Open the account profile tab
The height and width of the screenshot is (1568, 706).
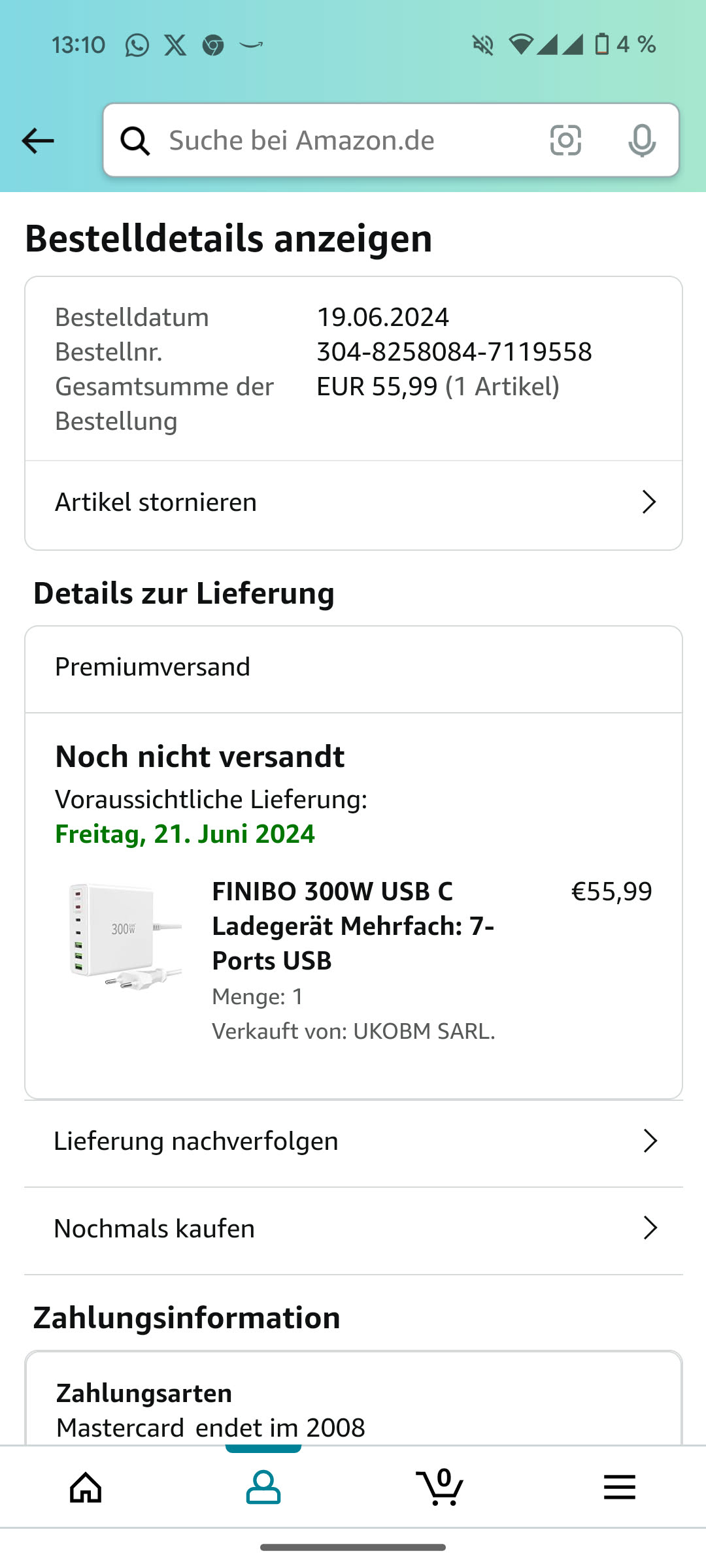coord(263,1488)
